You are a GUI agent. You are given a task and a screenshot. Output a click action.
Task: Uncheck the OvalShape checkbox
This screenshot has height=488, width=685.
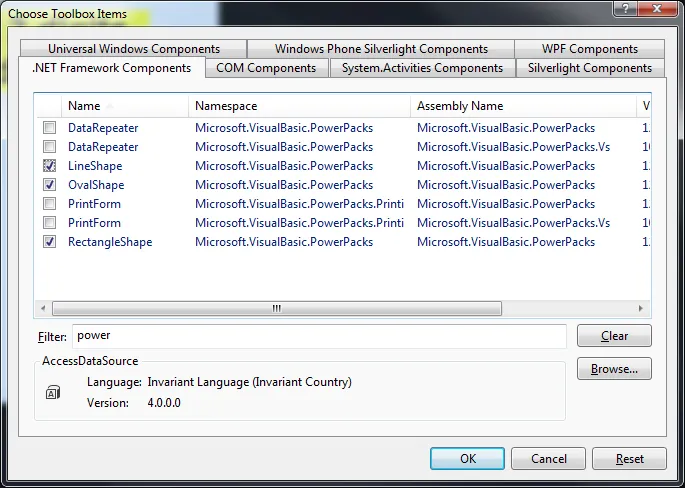[x=49, y=184]
